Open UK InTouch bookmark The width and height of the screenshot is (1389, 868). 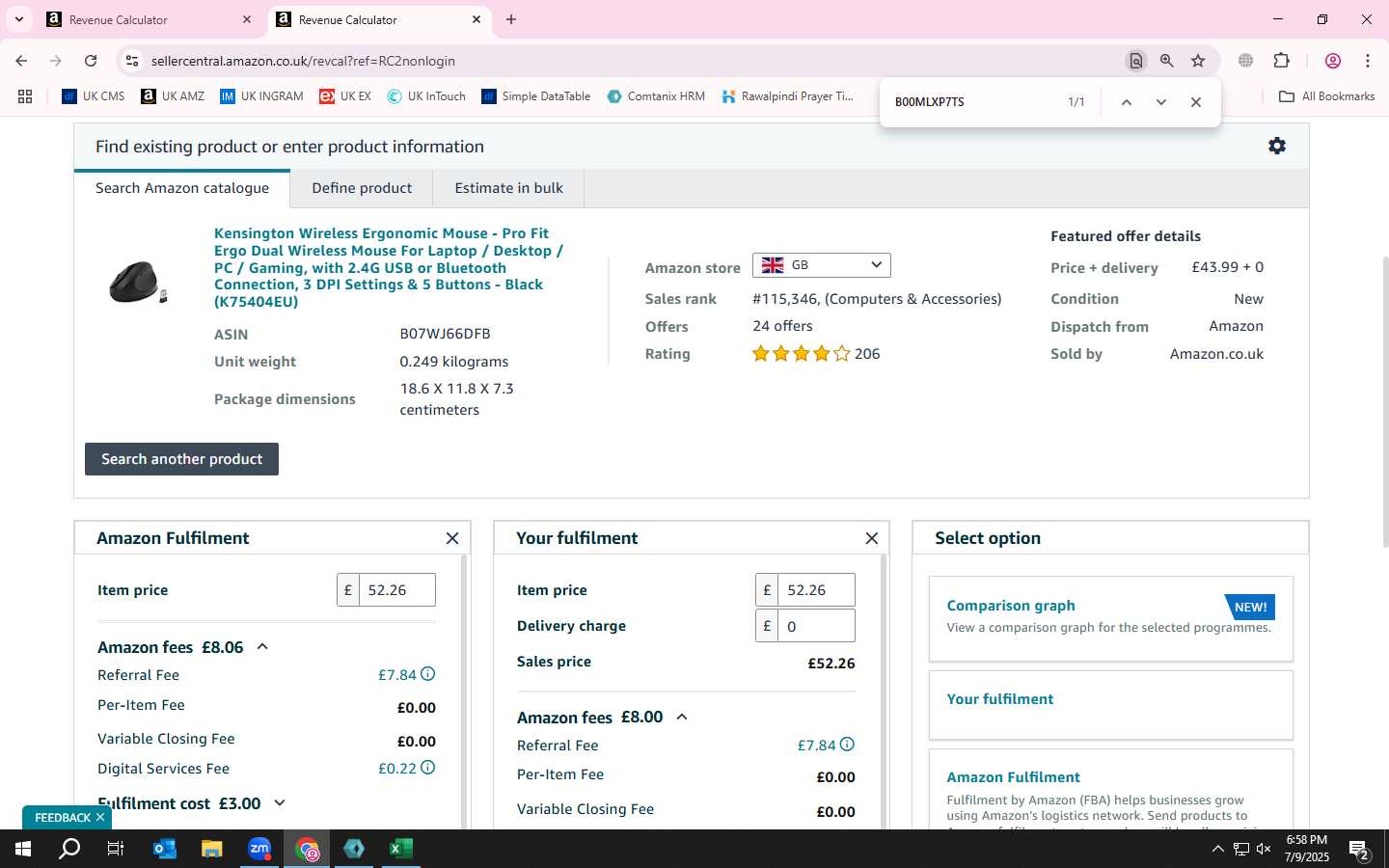tap(426, 96)
